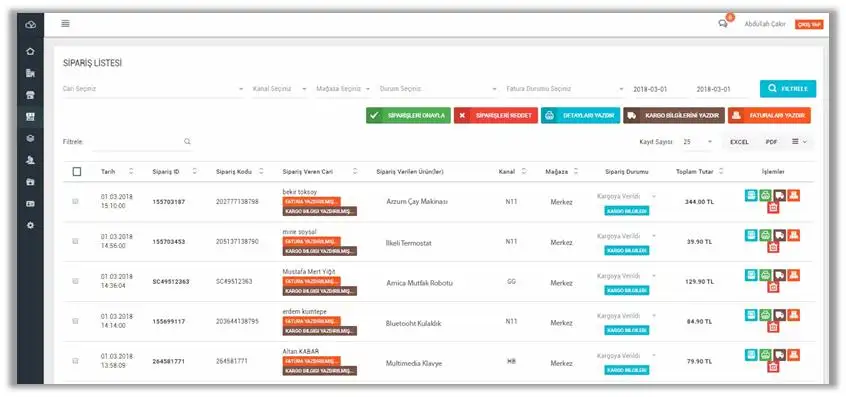
Task: Open teal detail icon for order 155703187
Action: (x=751, y=195)
